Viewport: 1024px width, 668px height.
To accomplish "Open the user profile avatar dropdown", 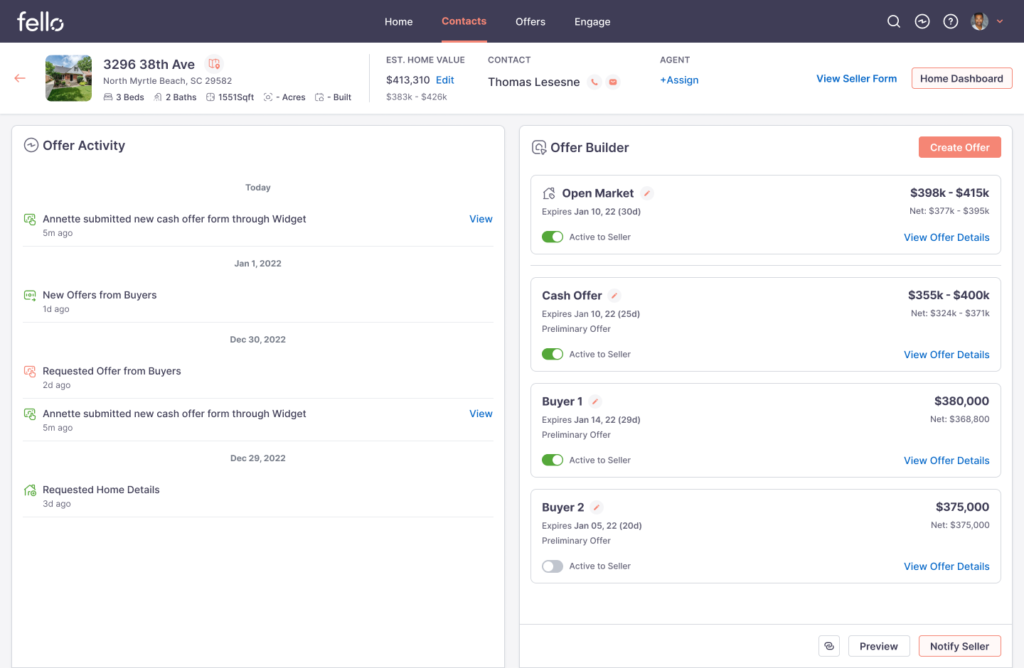I will 986,22.
